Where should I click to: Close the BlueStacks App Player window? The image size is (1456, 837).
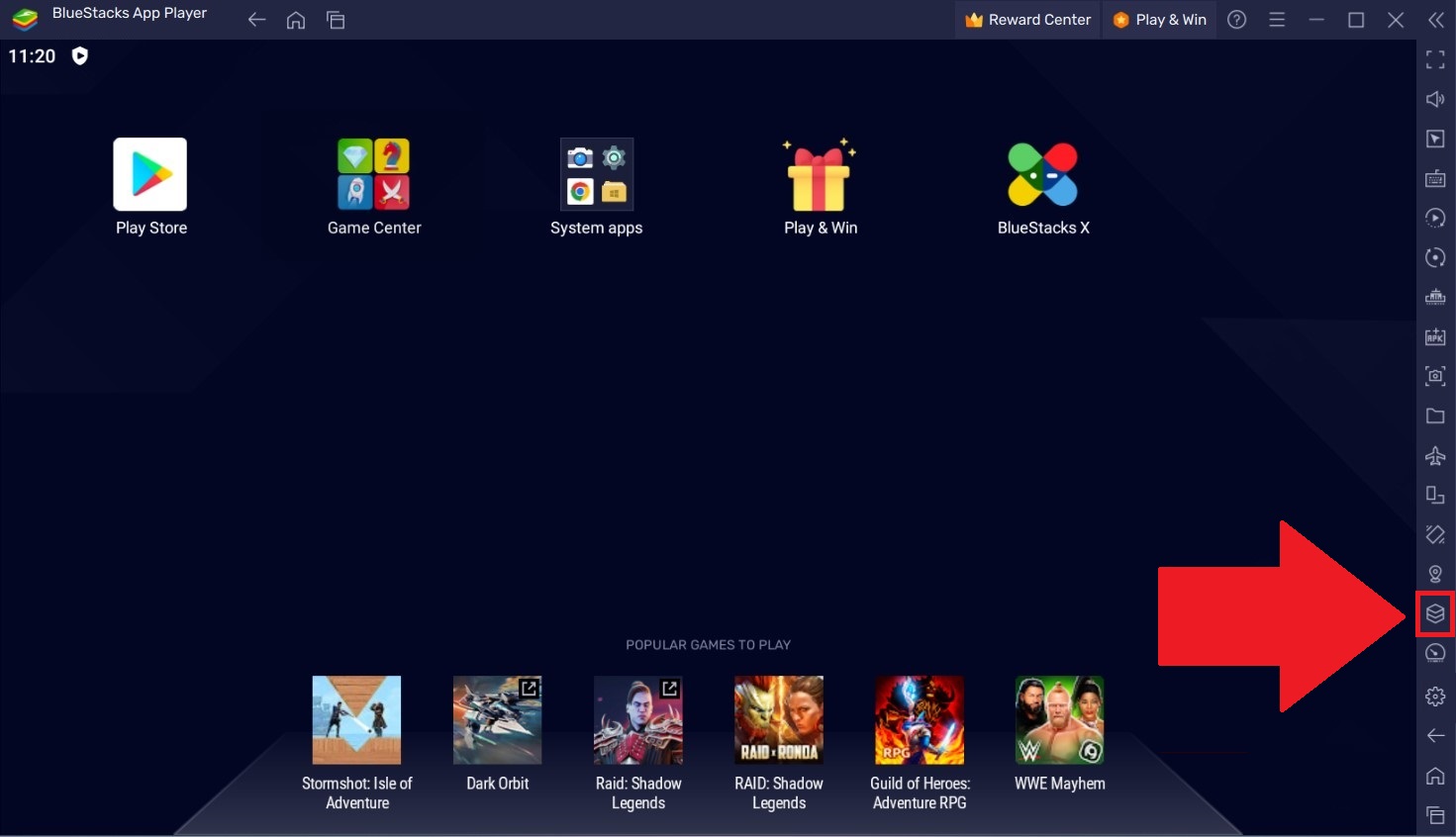(1396, 20)
